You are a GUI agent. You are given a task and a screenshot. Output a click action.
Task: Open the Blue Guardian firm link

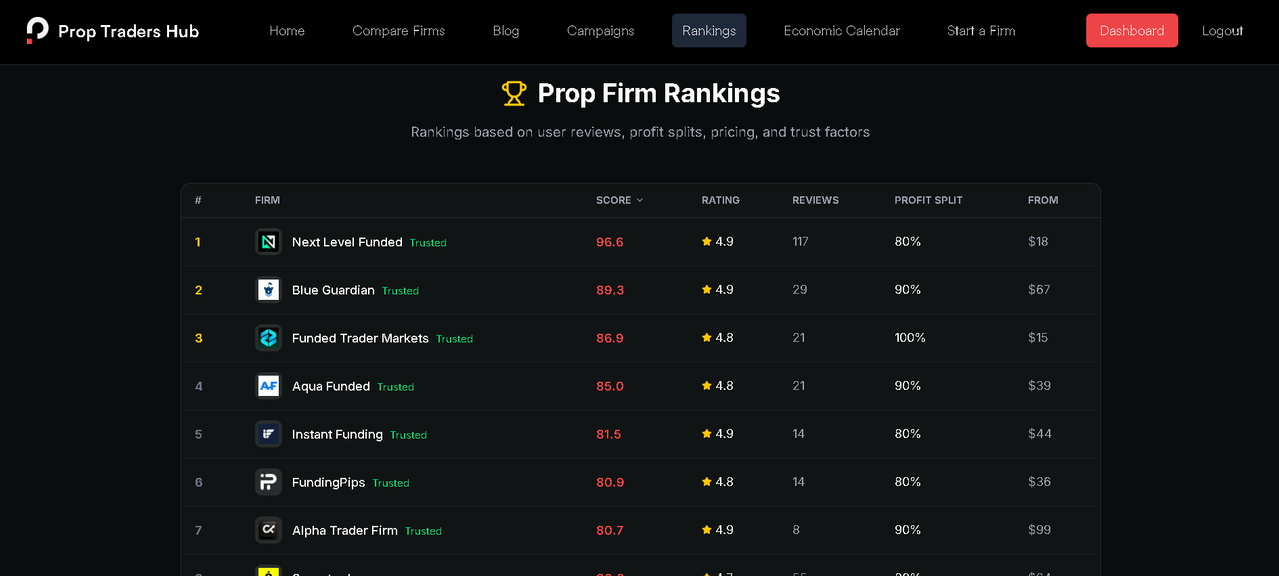coord(333,290)
